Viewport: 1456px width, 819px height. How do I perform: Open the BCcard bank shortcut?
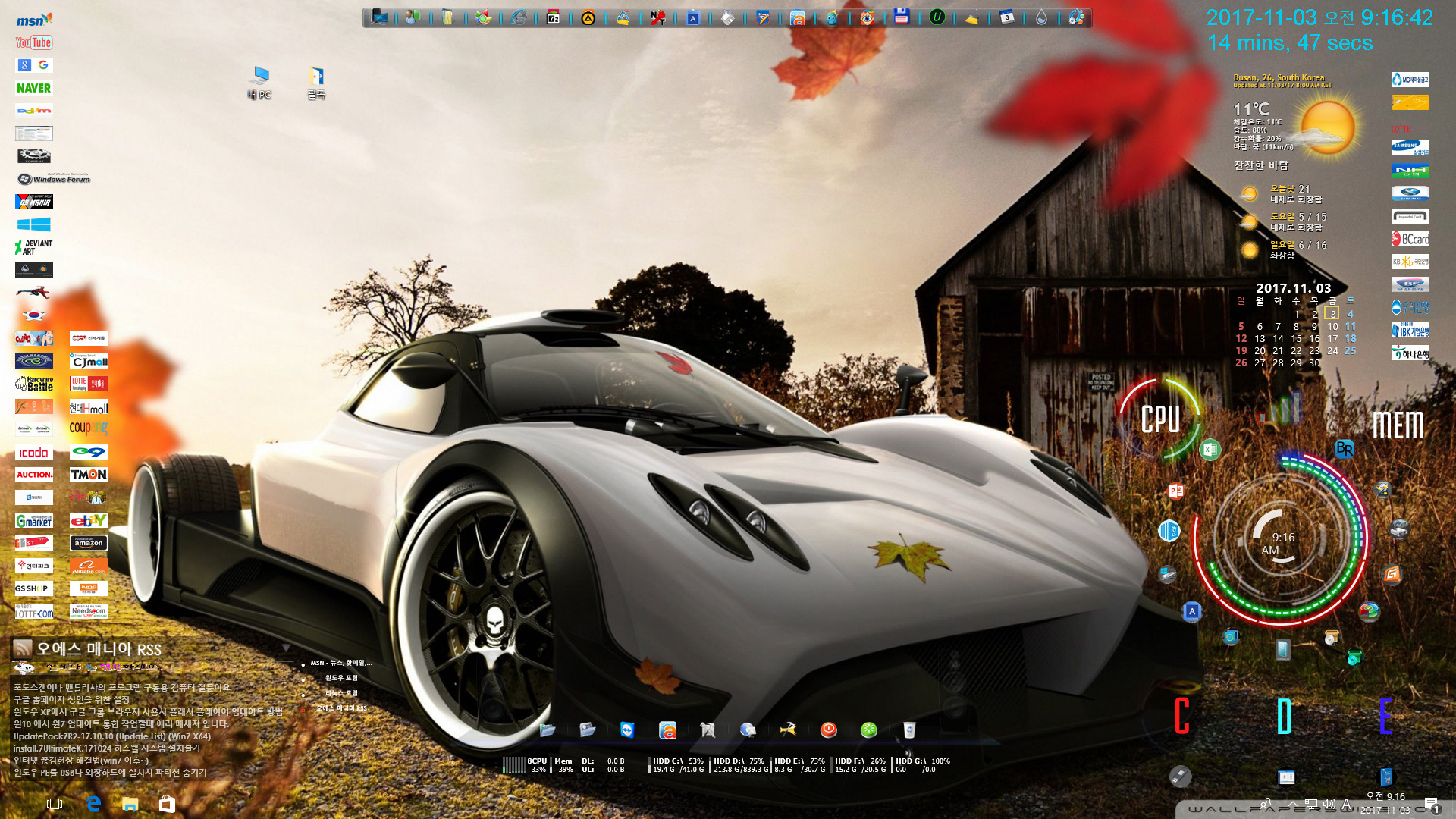tap(1410, 239)
